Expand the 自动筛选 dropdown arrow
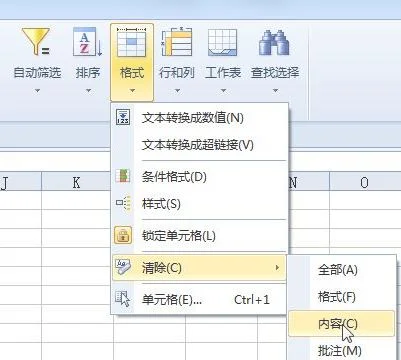The height and width of the screenshot is (360, 401). pos(37,90)
